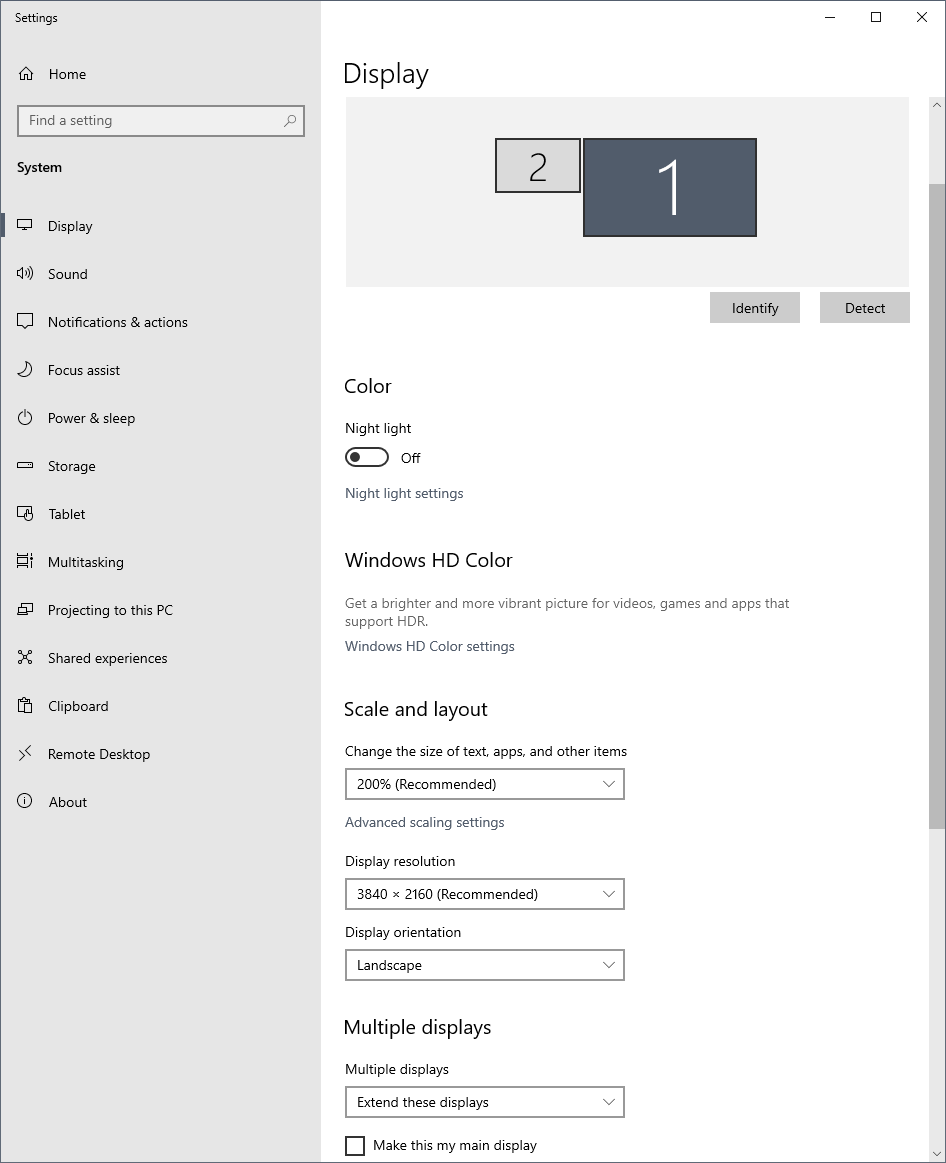Open the Display resolution dropdown
The width and height of the screenshot is (946, 1163).
pos(485,894)
